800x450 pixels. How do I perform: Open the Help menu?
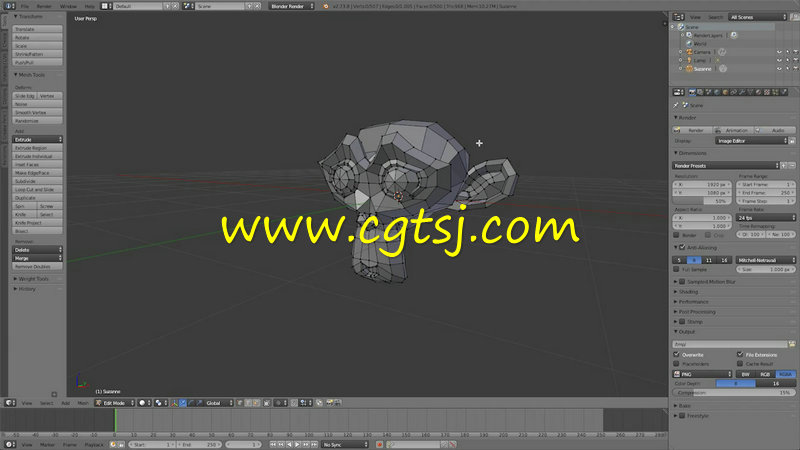click(90, 6)
